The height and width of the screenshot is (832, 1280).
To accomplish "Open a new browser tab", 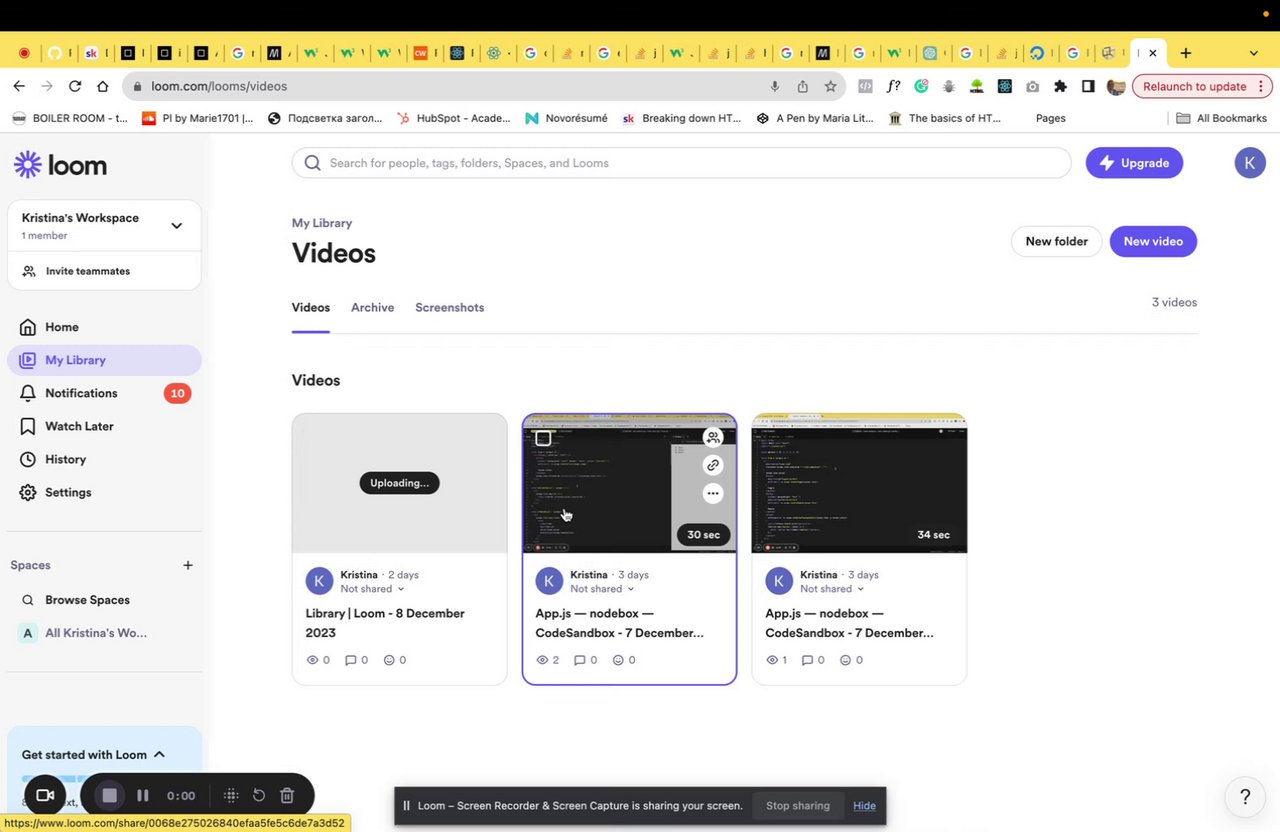I will 1186,53.
